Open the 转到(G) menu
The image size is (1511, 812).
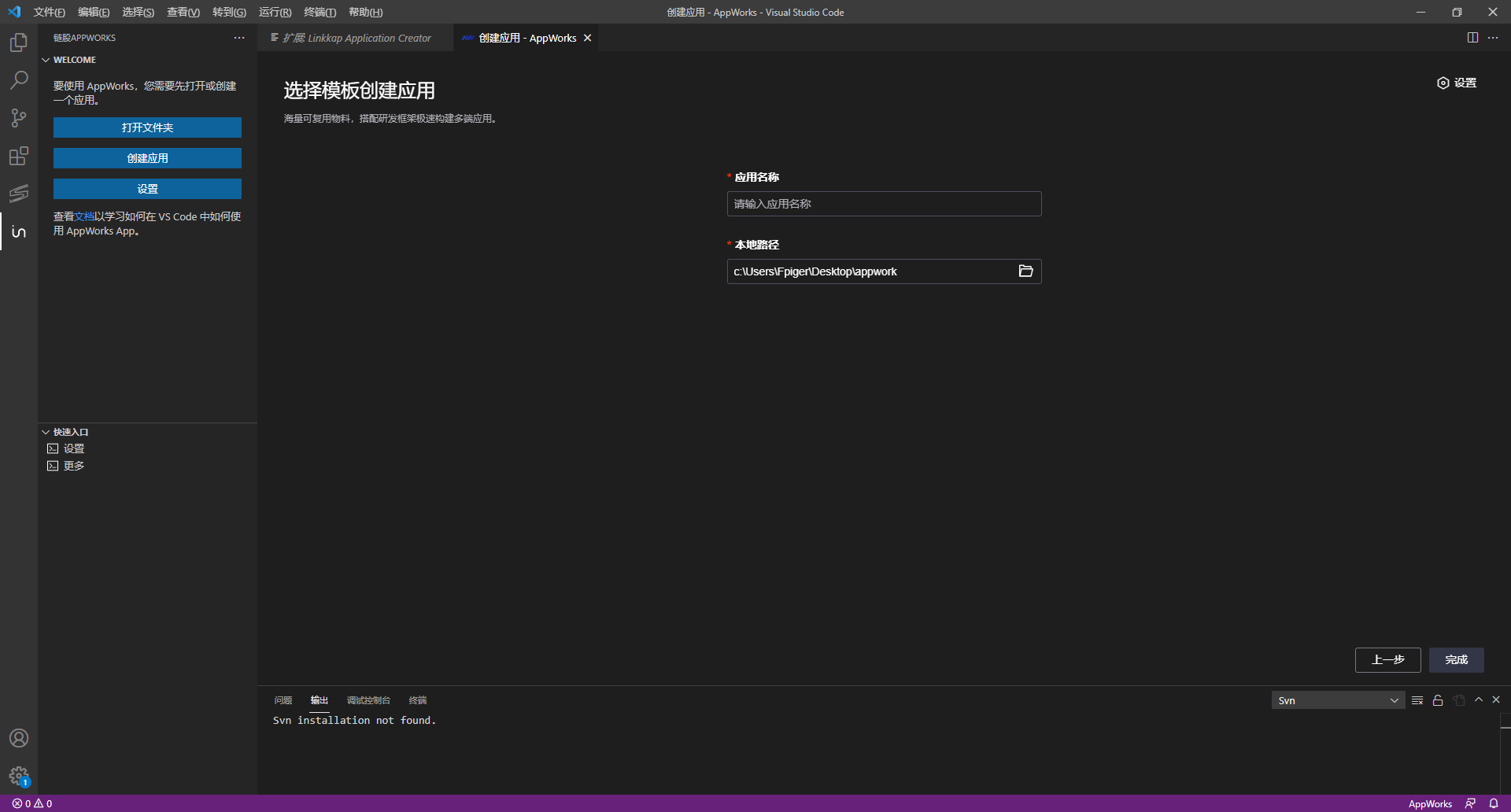[x=229, y=12]
